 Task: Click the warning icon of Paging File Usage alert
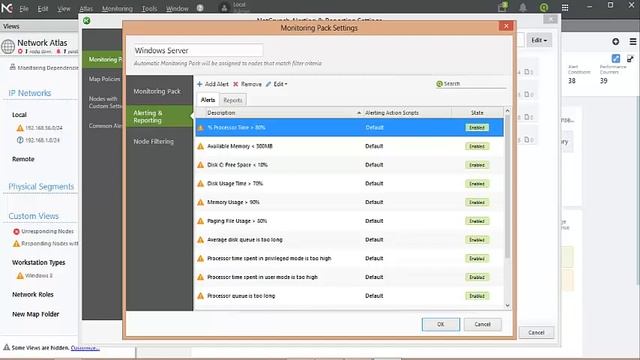click(x=200, y=221)
